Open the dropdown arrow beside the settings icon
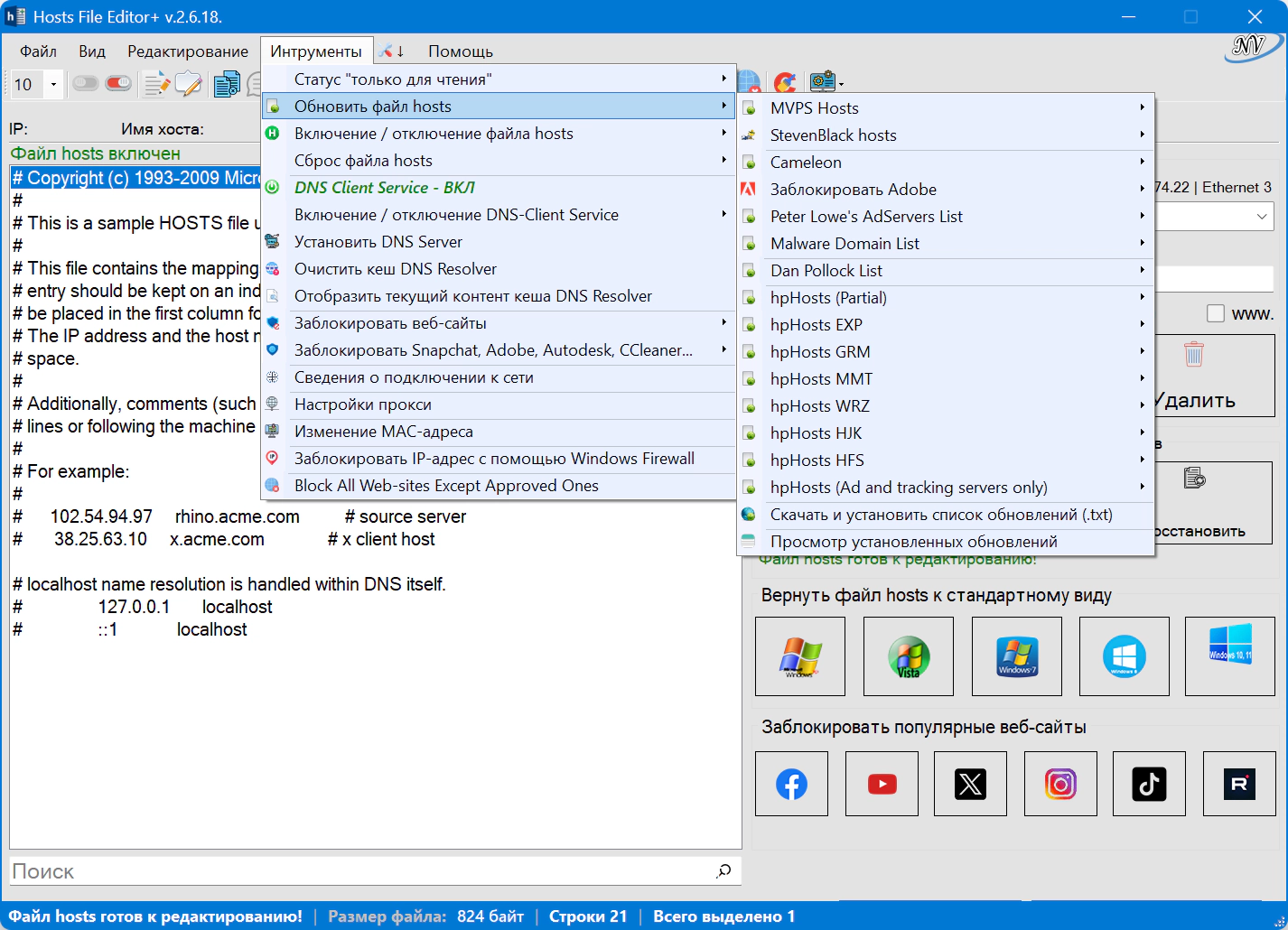Screen dimensions: 1288x930 (x=841, y=84)
